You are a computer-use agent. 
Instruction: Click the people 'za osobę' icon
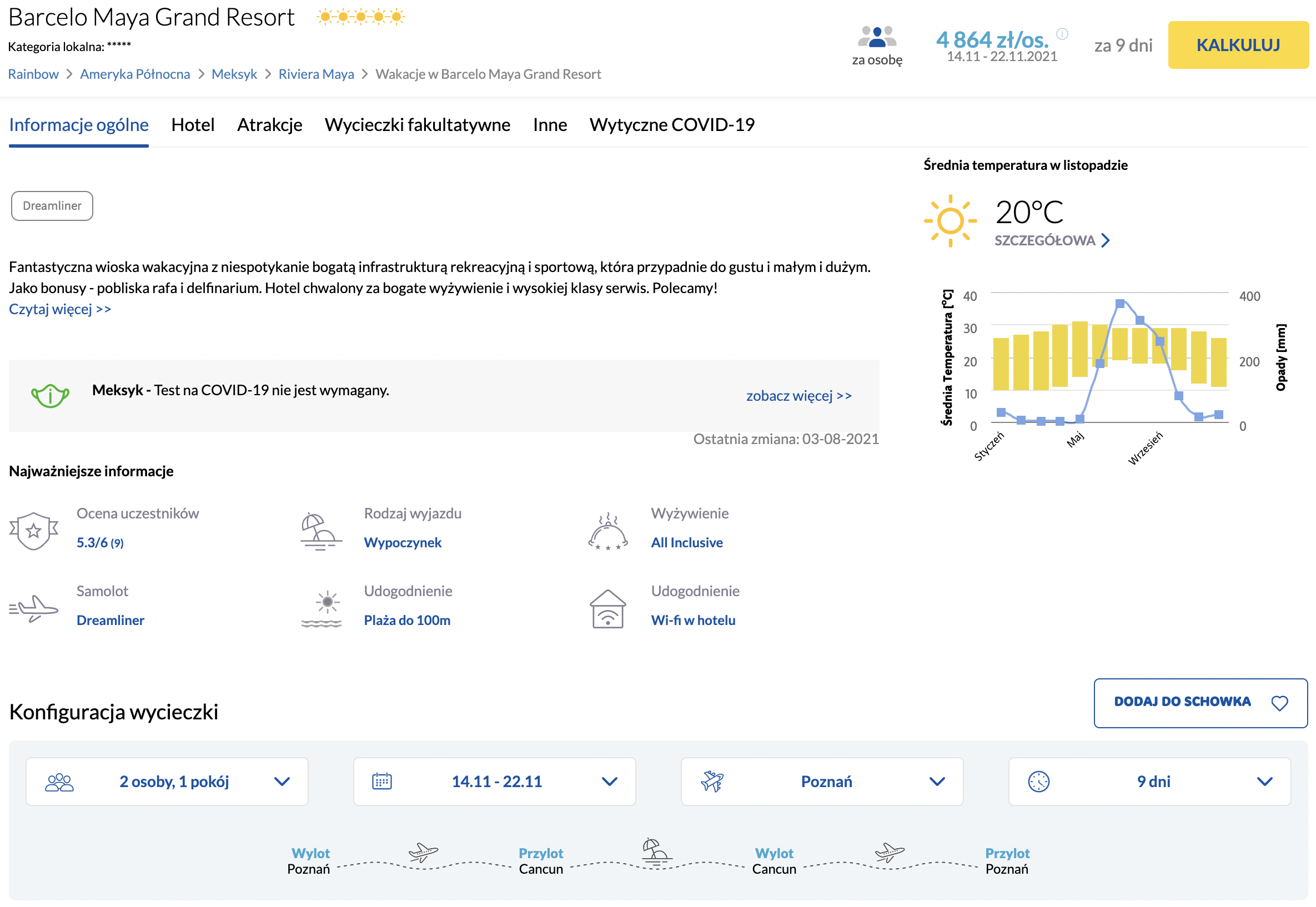point(877,37)
